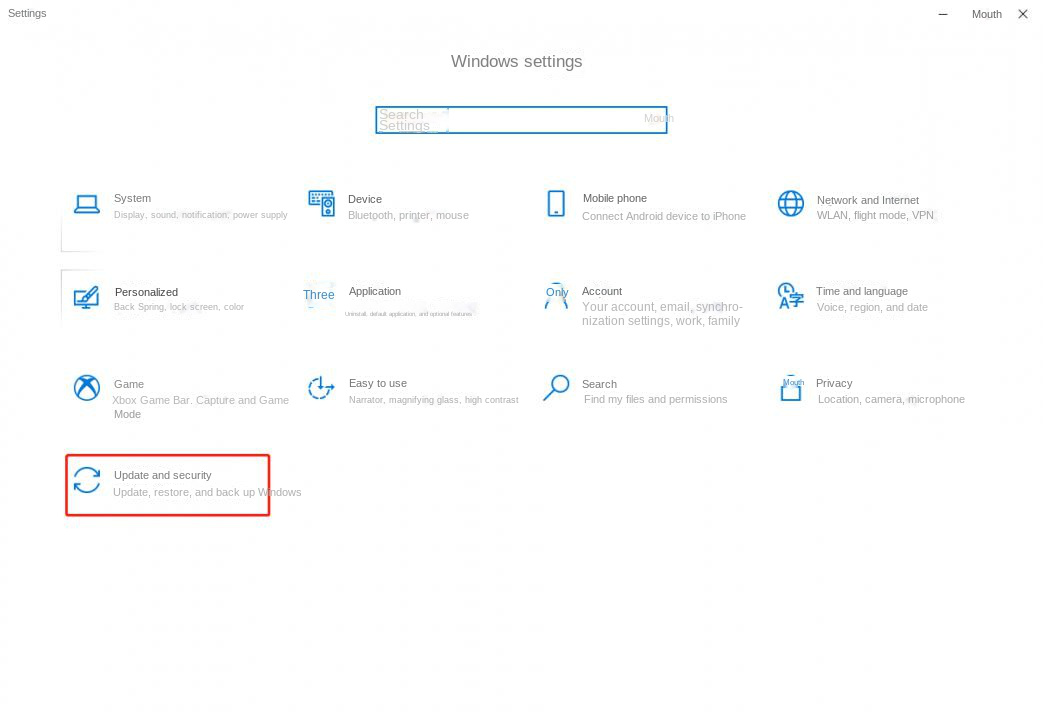Click the Time and language icon
Screen dimensions: 1043x720
790,297
